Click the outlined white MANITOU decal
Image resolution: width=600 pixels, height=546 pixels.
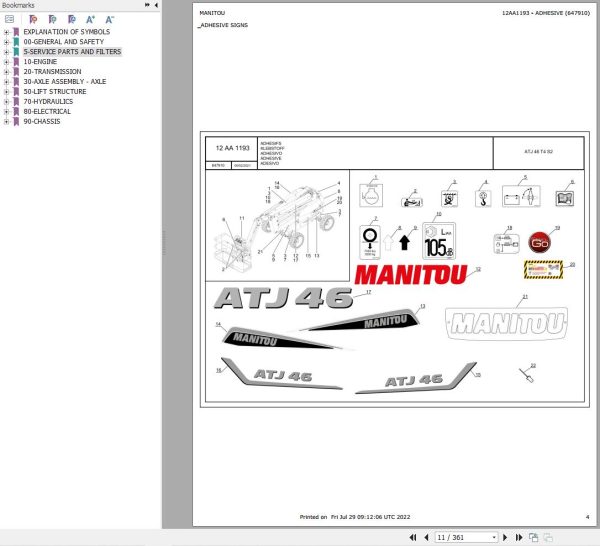click(506, 323)
